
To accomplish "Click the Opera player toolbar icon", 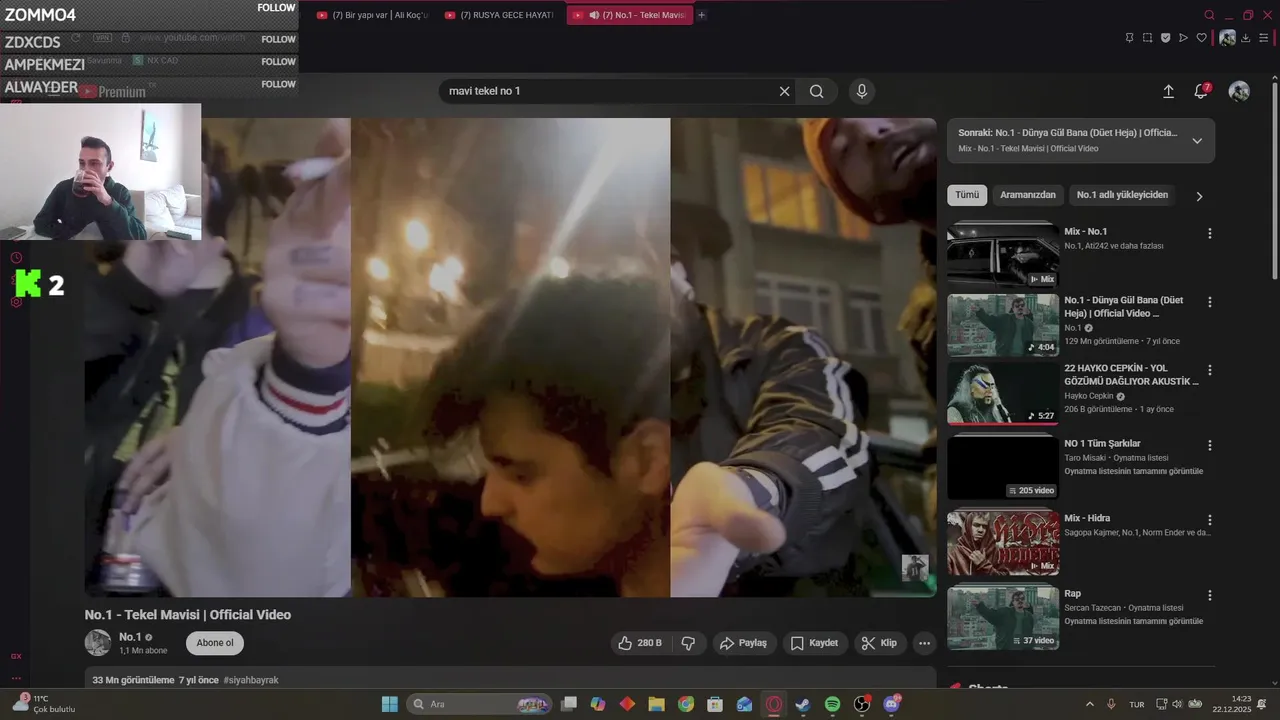I will click(1183, 38).
